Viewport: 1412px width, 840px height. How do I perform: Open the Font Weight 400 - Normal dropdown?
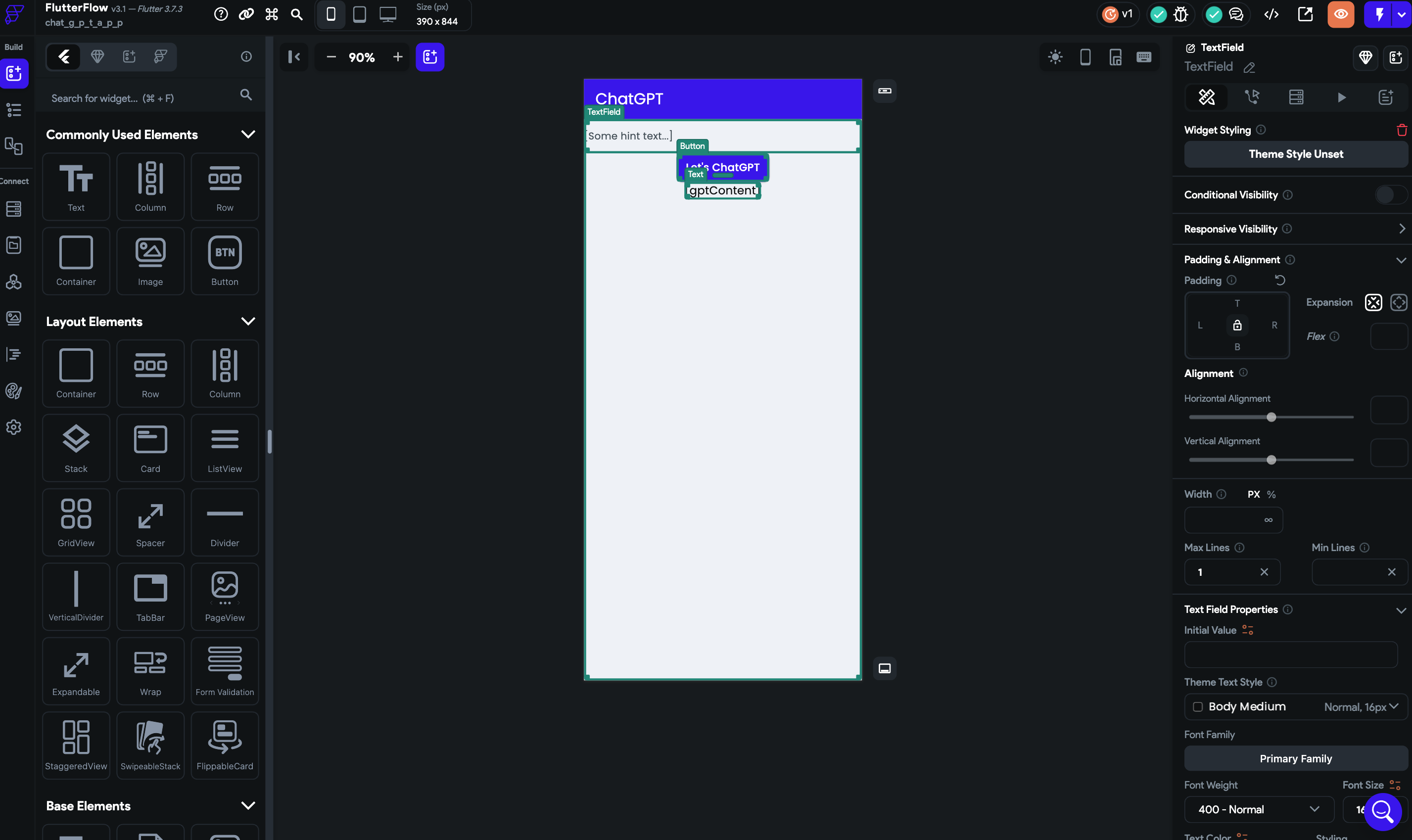coord(1259,809)
